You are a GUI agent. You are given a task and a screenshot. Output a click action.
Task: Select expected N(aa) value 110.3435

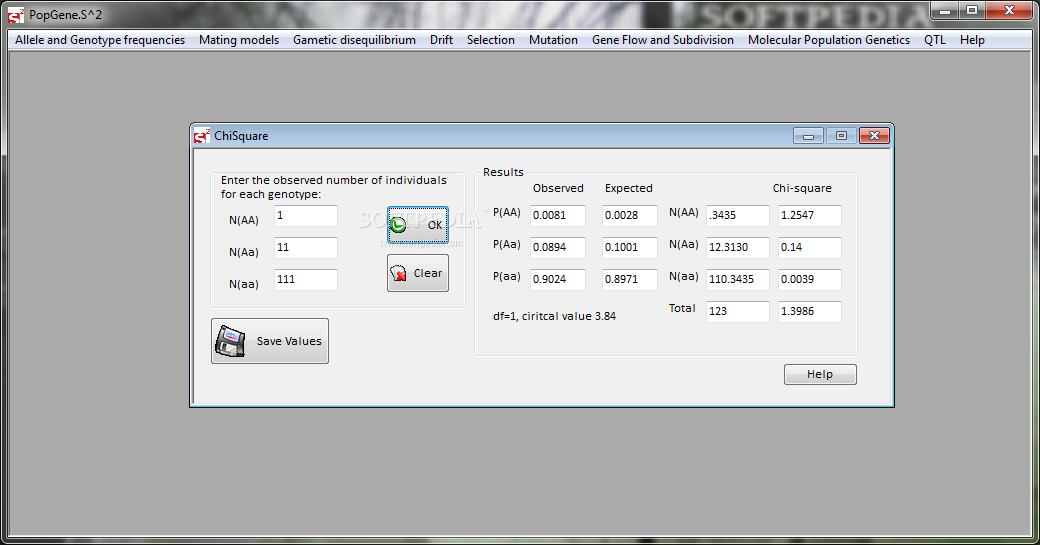[x=738, y=279]
